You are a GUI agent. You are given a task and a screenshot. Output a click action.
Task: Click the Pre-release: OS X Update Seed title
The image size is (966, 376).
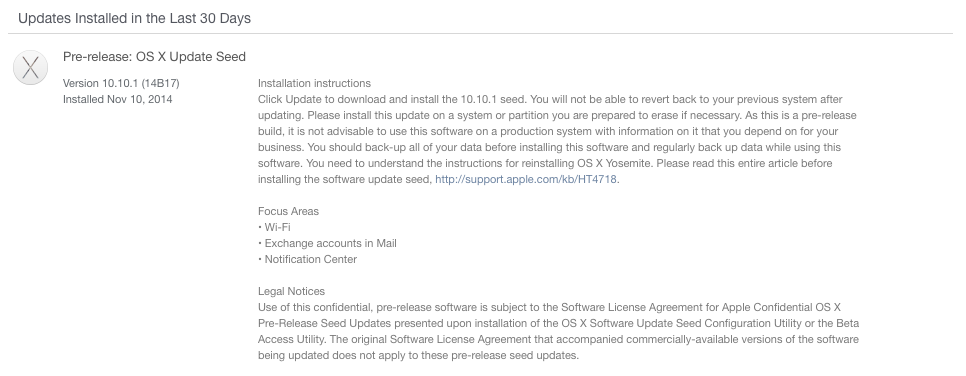pos(154,57)
